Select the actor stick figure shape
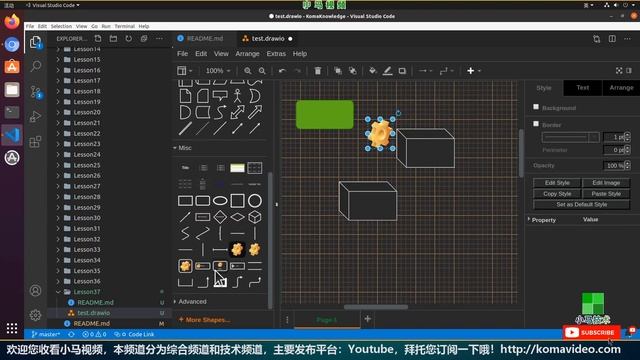 coord(237,96)
